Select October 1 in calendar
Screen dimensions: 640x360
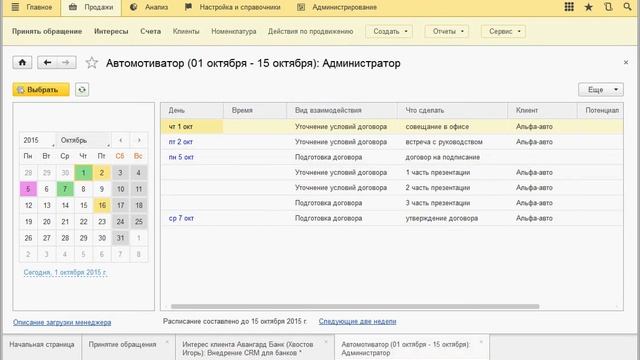pos(83,173)
